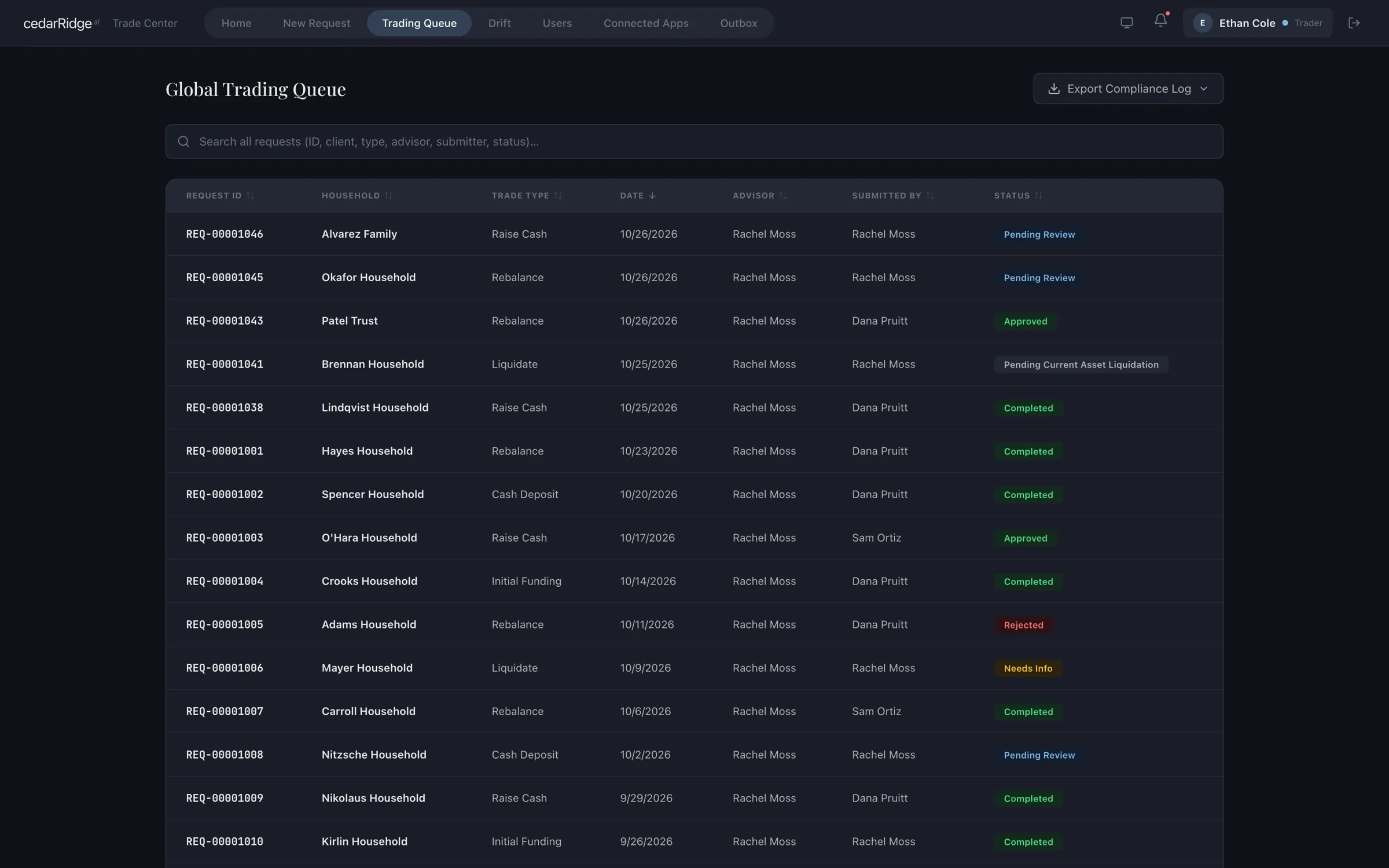
Task: Open the Connected Apps tab
Action: tap(646, 23)
